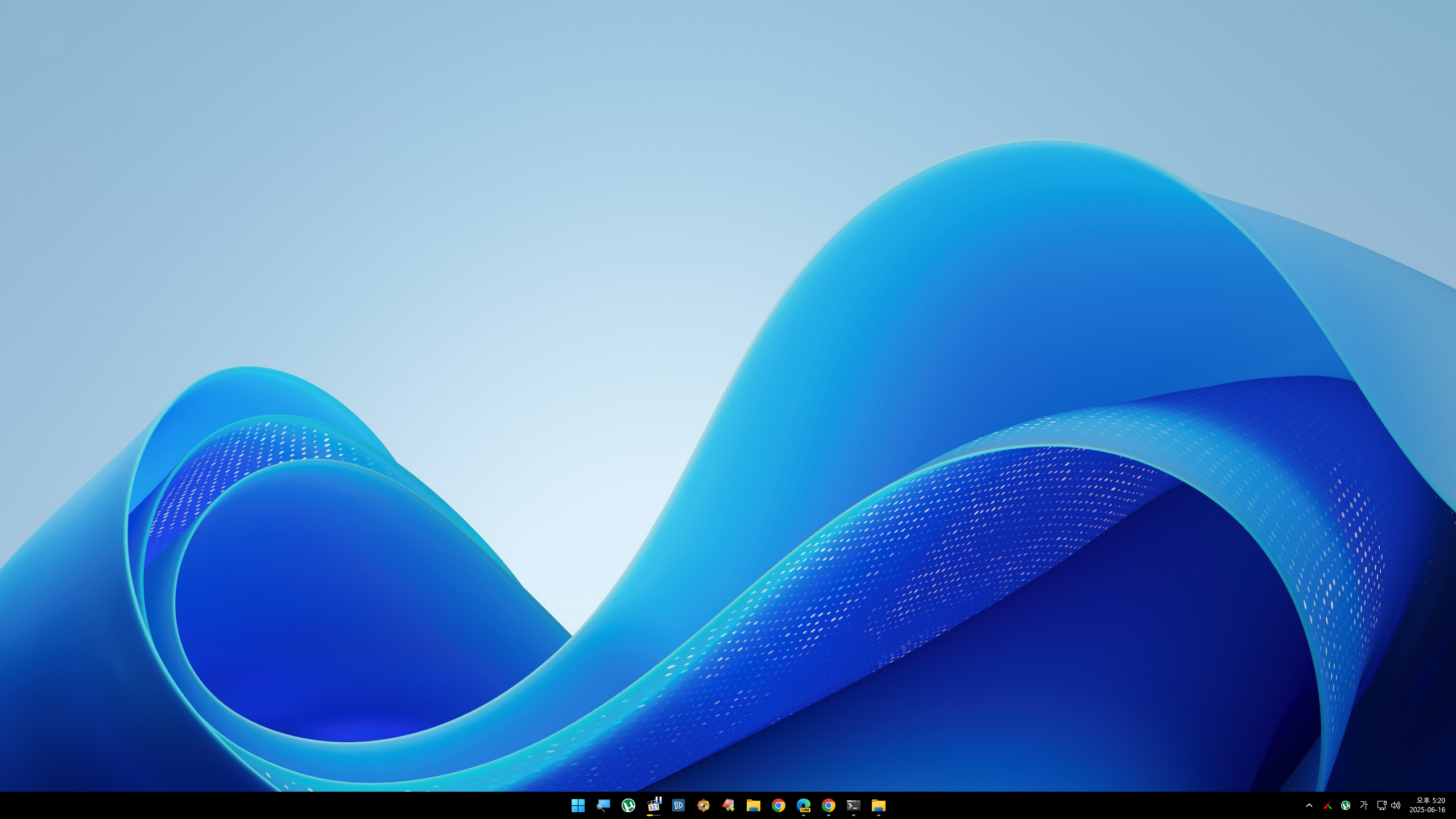Open the rightmost File Explorer folder window
Viewport: 1456px width, 819px height.
(x=879, y=805)
